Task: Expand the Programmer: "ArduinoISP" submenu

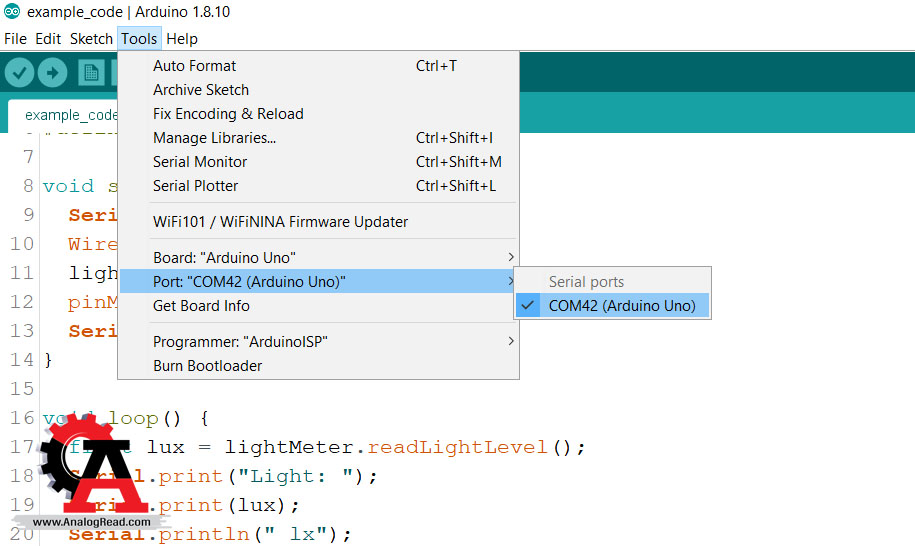Action: (x=319, y=341)
